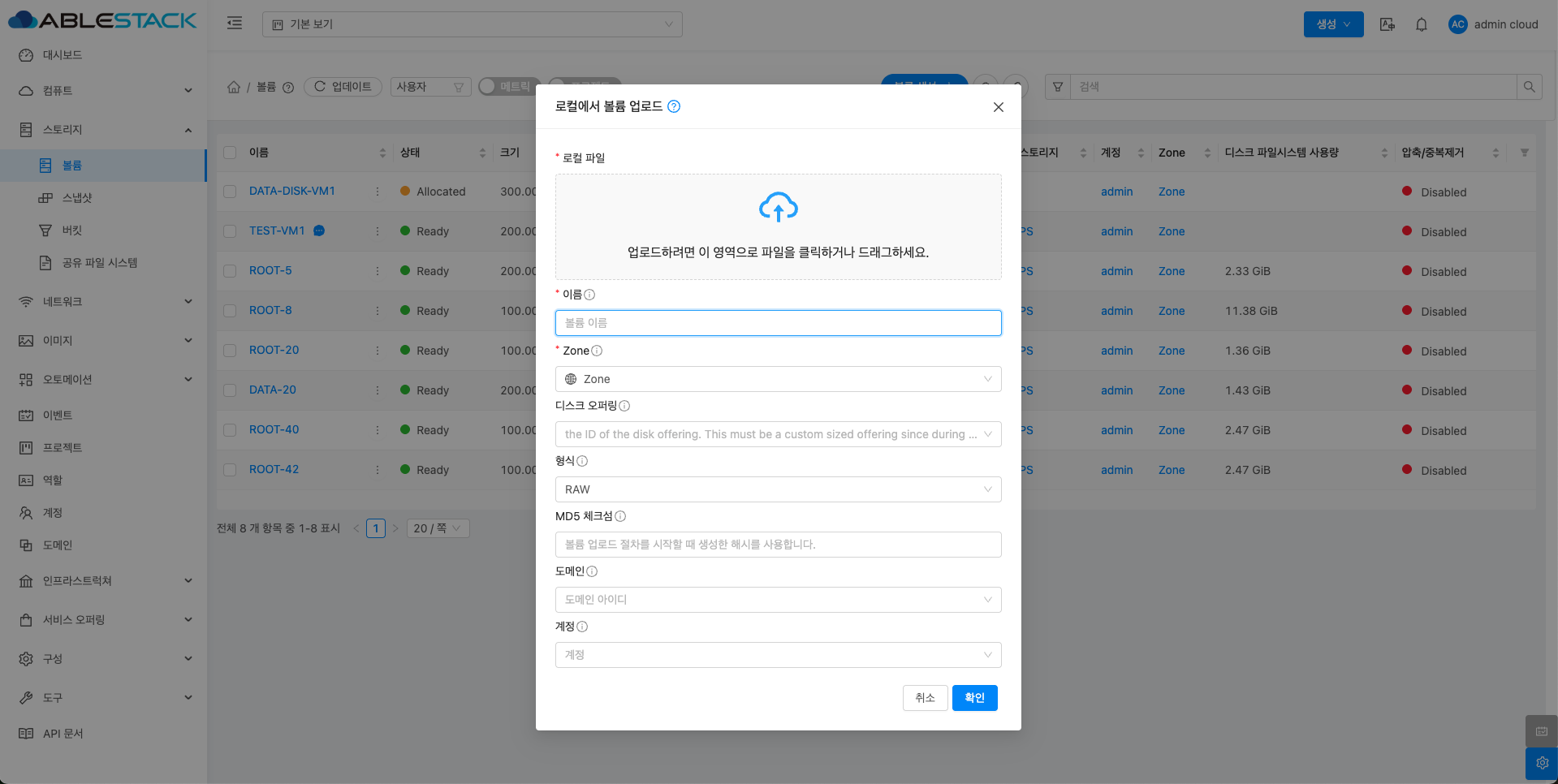Open the 형식 RAW format dropdown
Viewport: 1558px width, 784px height.
coord(778,489)
